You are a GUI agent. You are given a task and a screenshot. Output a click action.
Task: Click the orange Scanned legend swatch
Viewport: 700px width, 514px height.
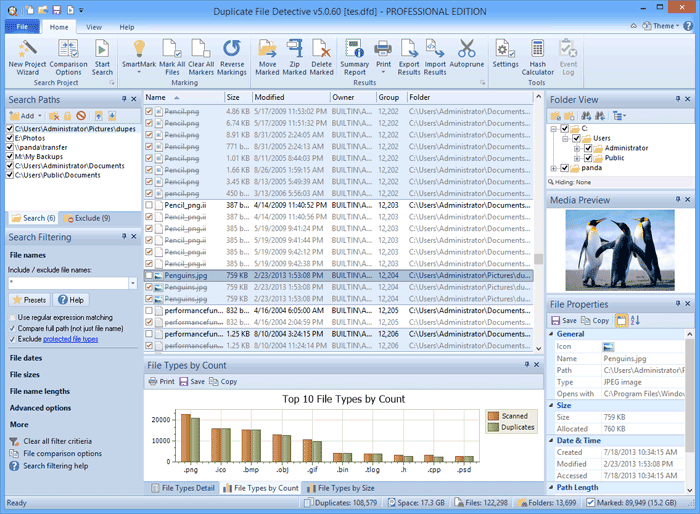click(493, 415)
